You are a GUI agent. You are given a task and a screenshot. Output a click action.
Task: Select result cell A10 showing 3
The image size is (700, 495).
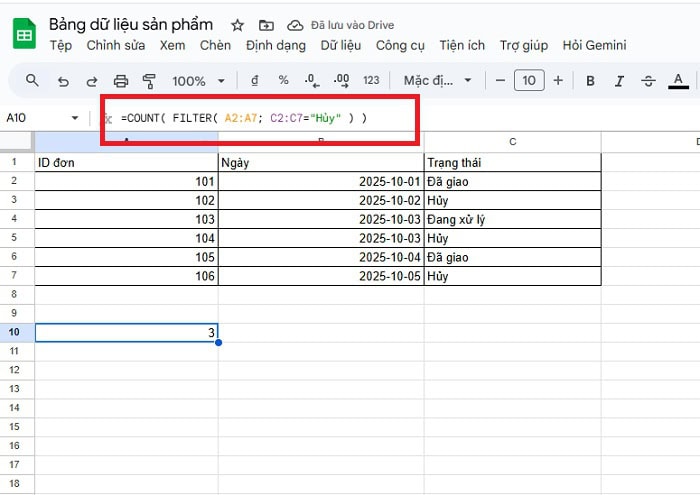126,333
